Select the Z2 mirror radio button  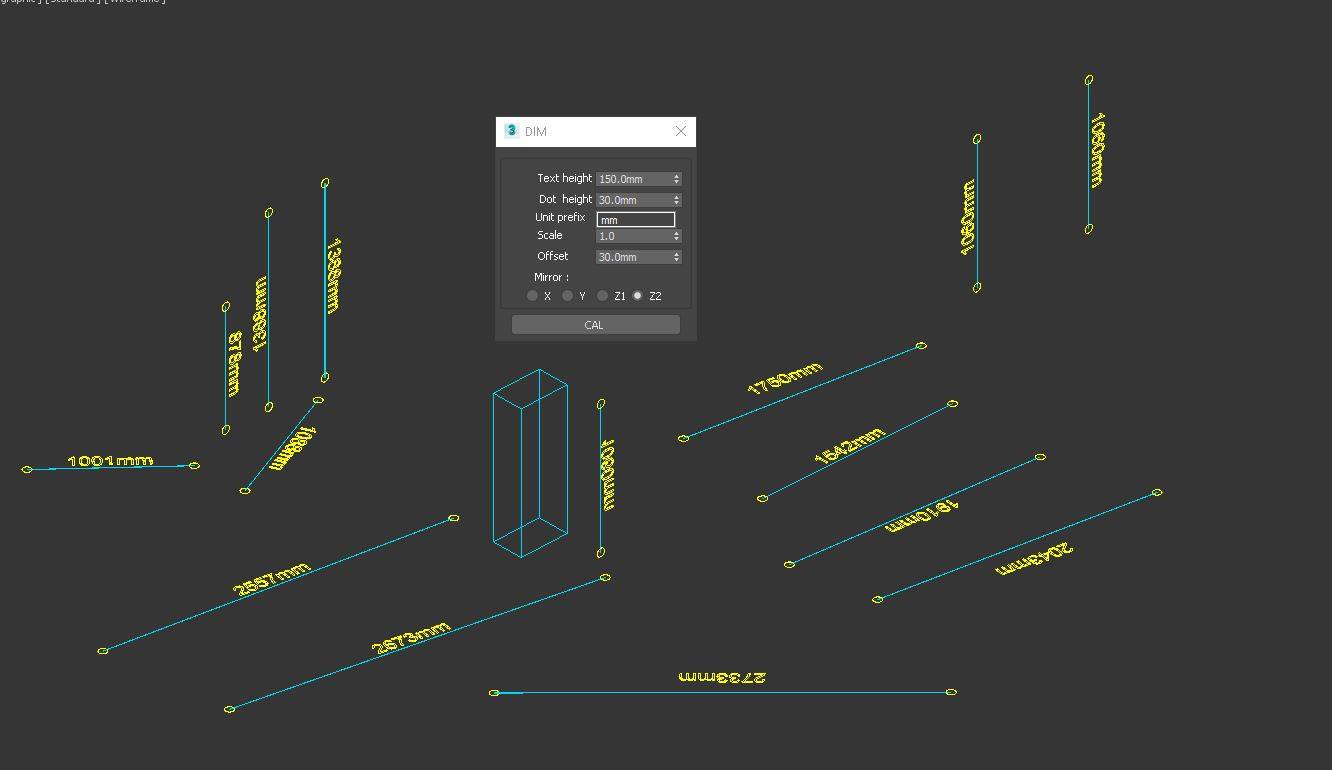tap(638, 295)
